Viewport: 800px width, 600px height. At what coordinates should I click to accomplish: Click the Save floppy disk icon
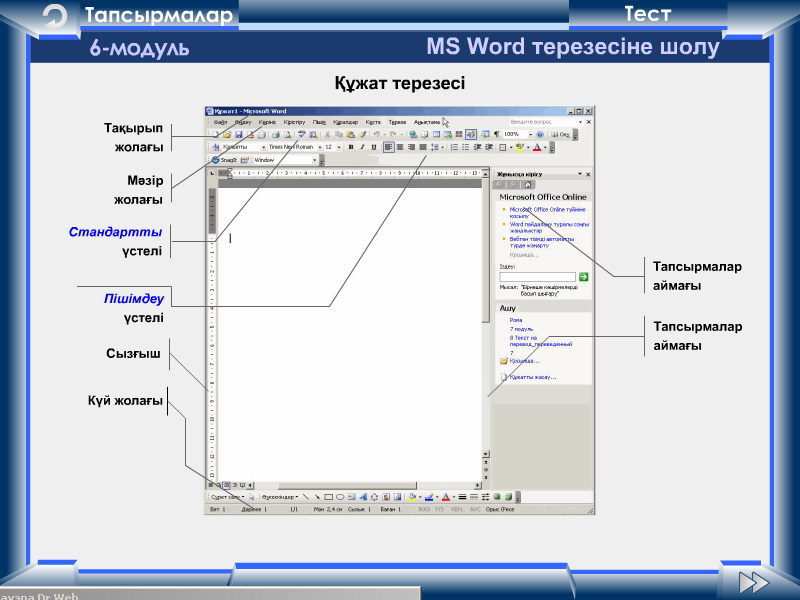coord(238,135)
